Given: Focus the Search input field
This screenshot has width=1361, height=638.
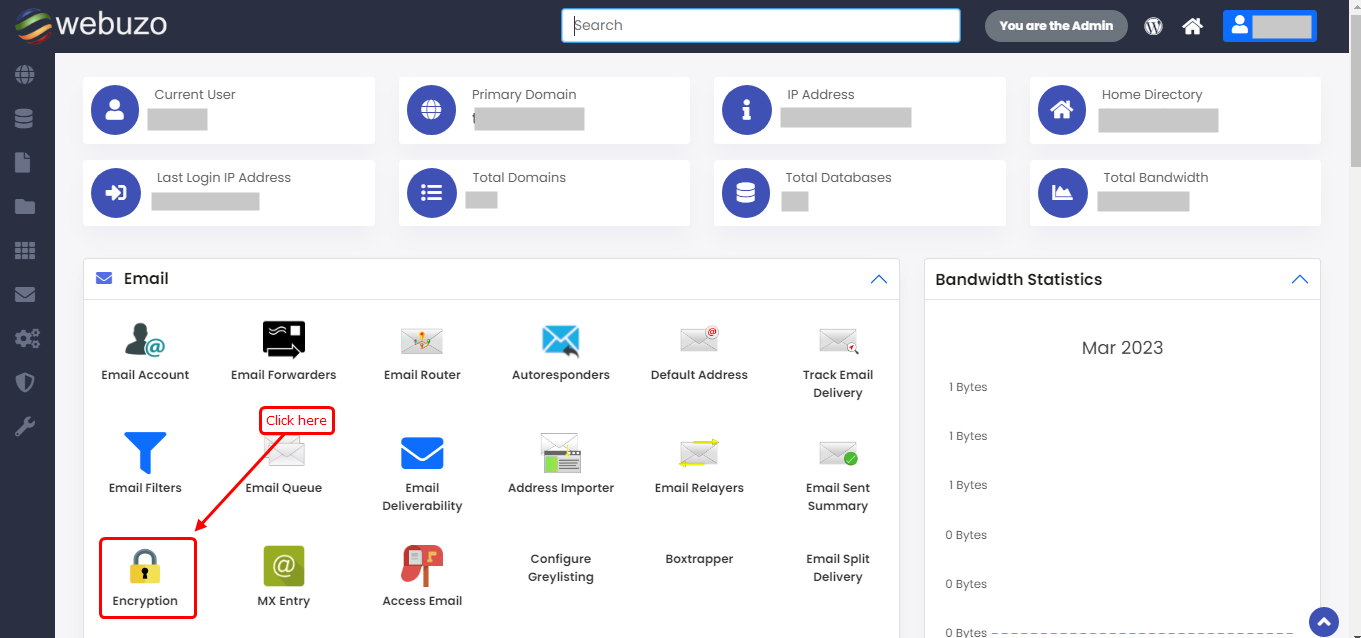Looking at the screenshot, I should [x=760, y=26].
